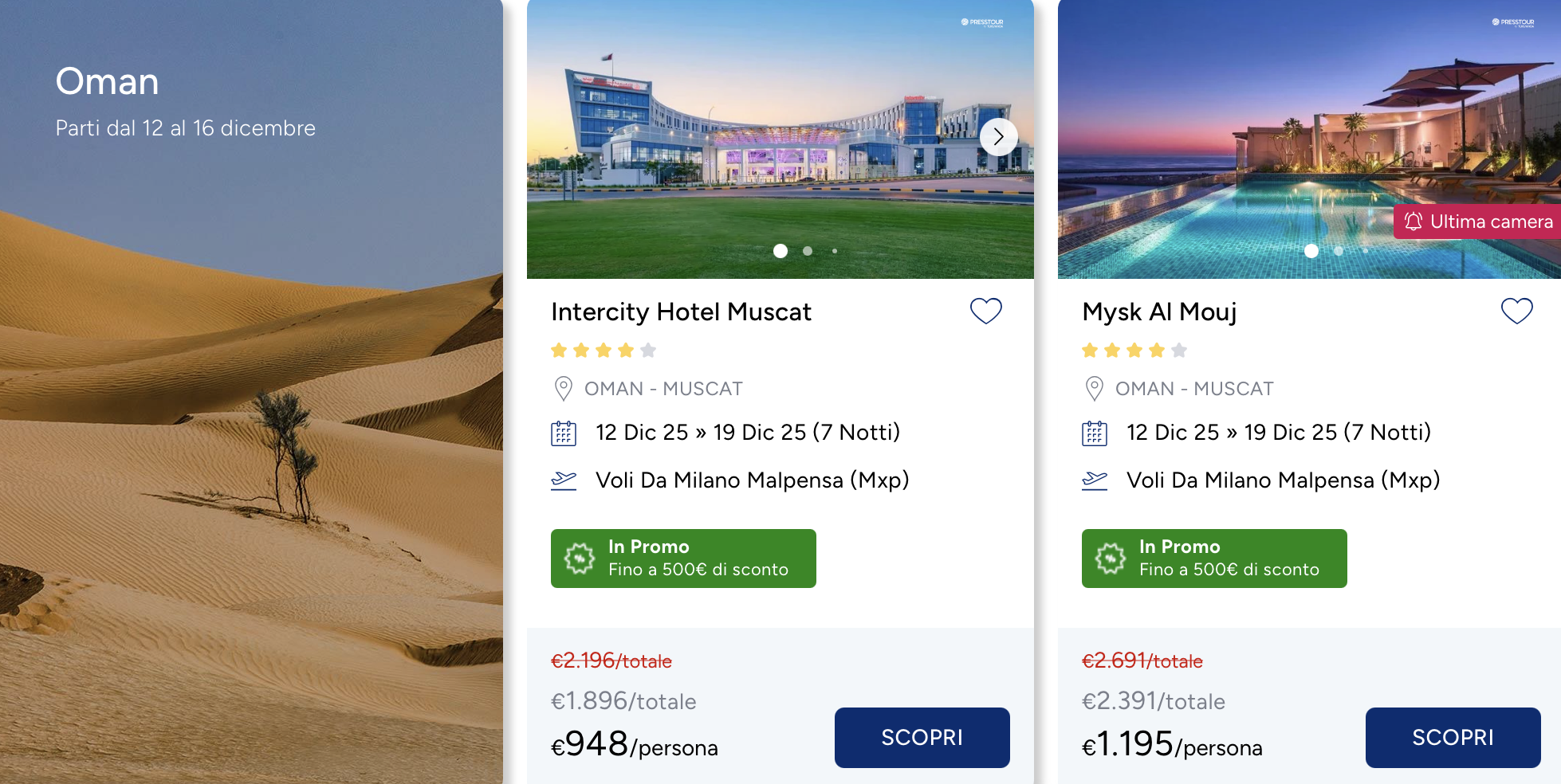Open Mysk Al Mouj hotel title
1561x784 pixels.
[1159, 312]
